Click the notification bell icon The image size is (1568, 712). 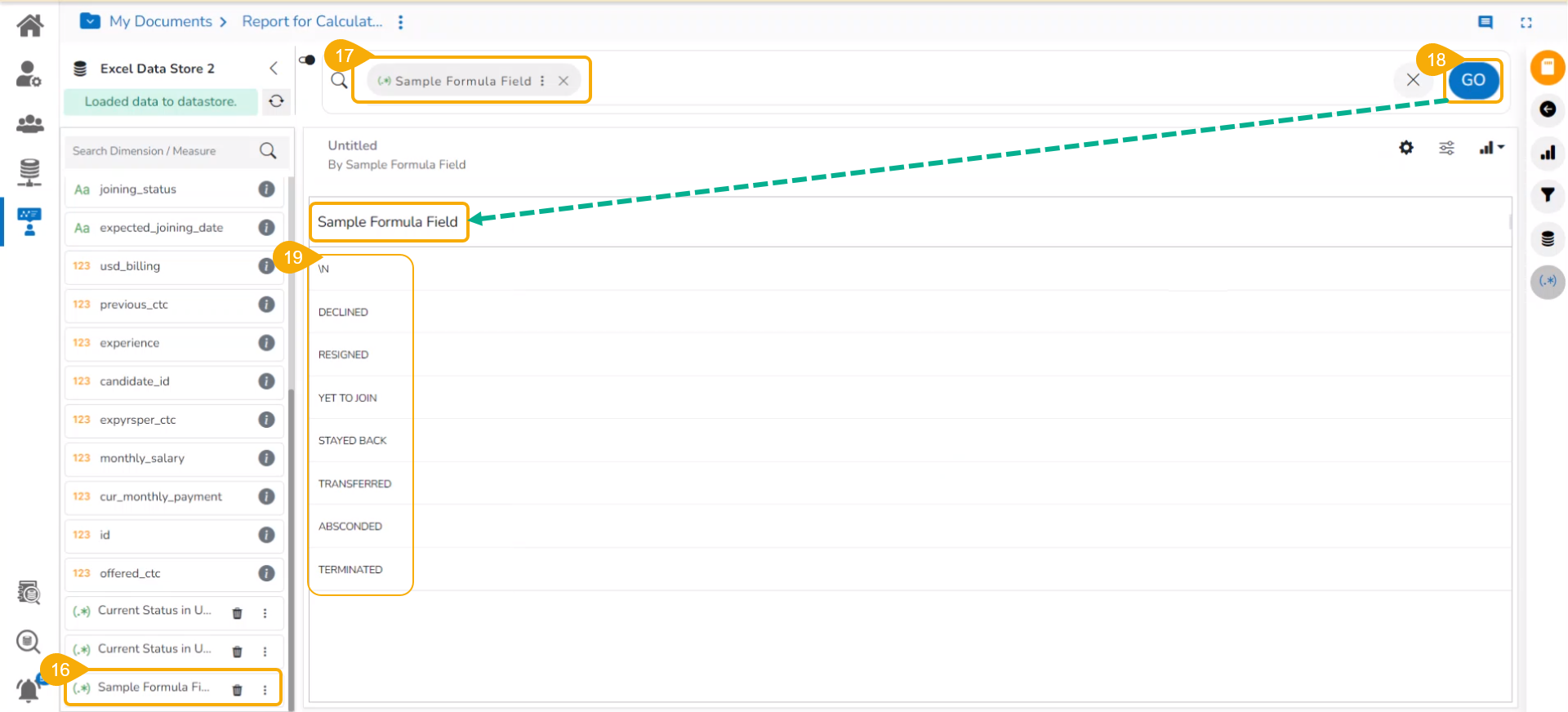pos(29,691)
